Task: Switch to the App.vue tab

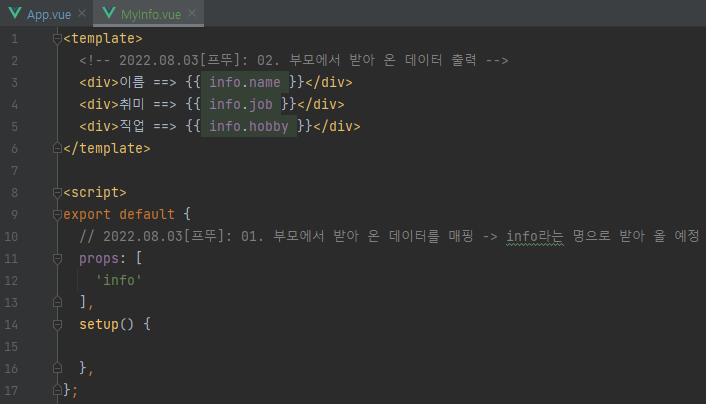Action: click(x=49, y=14)
